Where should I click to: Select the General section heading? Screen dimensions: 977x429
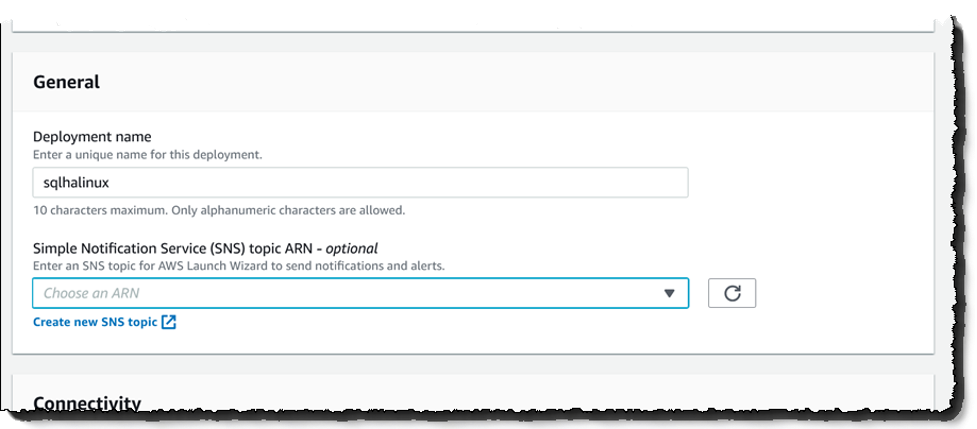click(x=66, y=82)
